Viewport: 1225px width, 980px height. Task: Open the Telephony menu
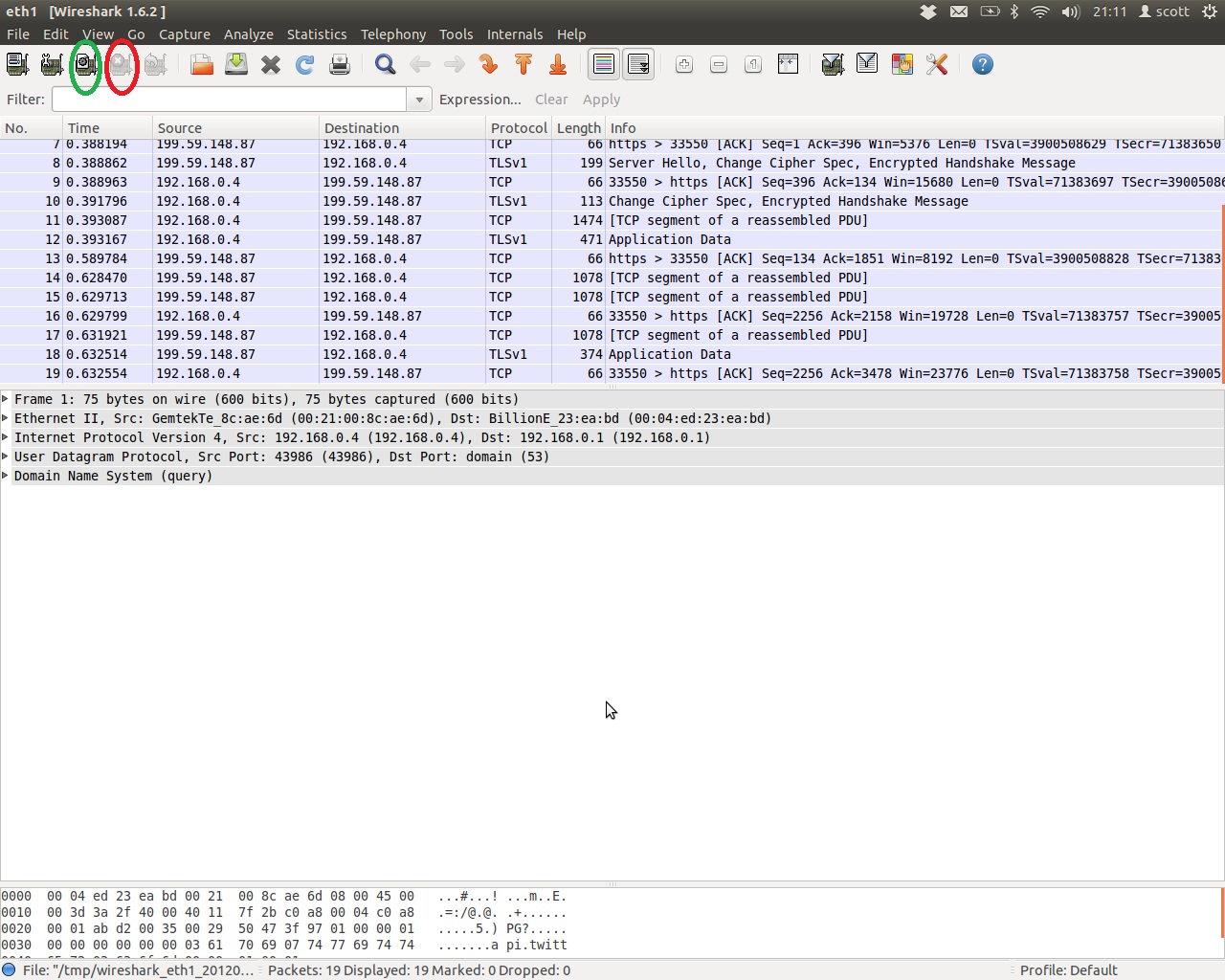click(393, 33)
